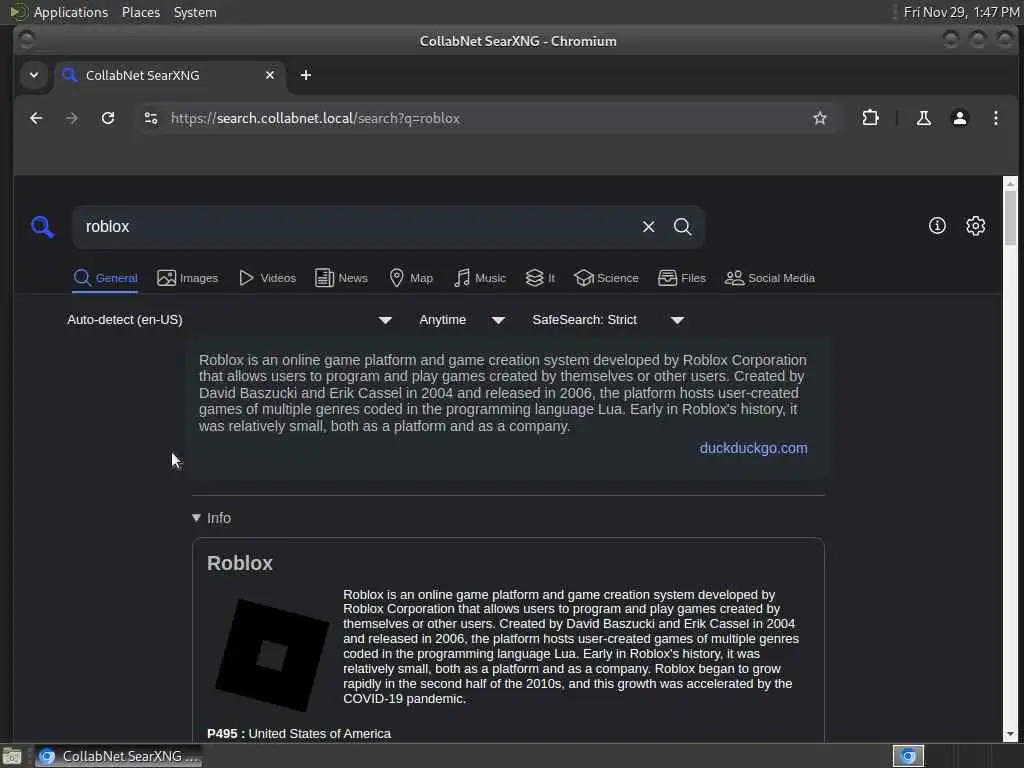1024x768 pixels.
Task: Clear the roblox search query
Action: point(648,227)
